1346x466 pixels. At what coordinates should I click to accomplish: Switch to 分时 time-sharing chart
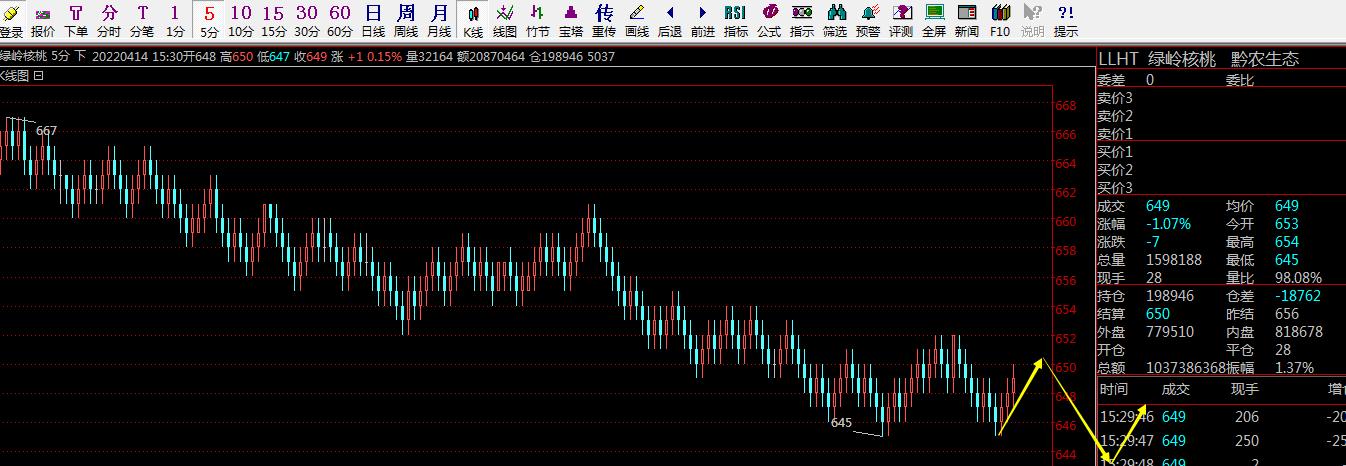pyautogui.click(x=109, y=20)
